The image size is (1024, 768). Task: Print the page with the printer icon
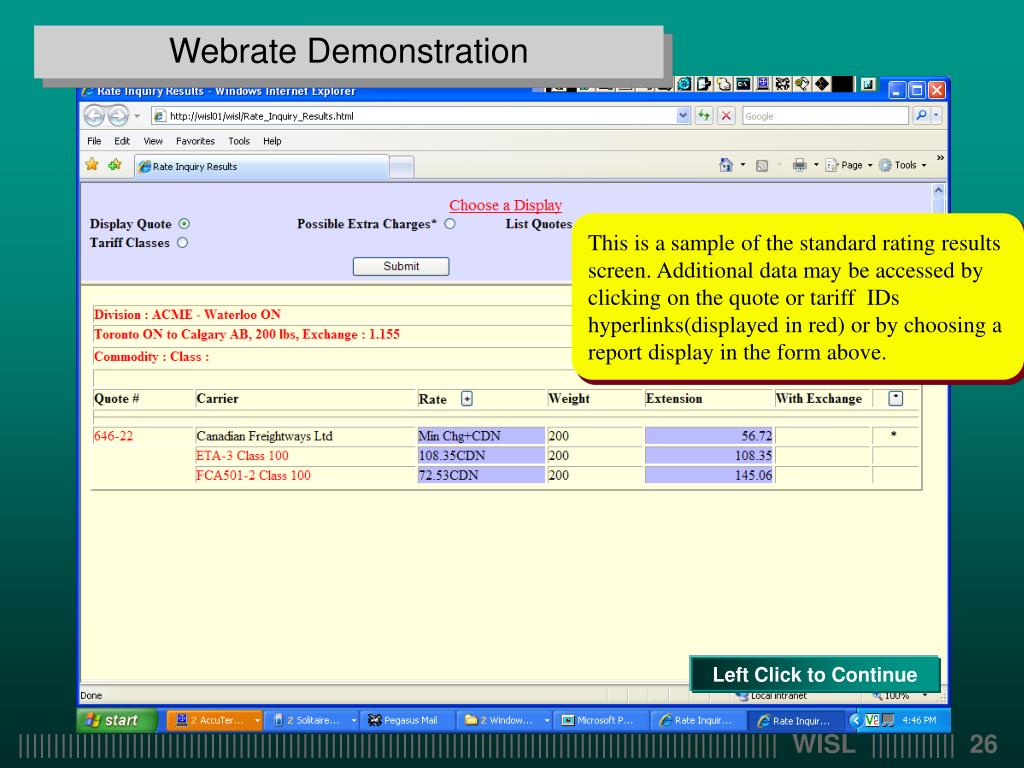pos(799,165)
